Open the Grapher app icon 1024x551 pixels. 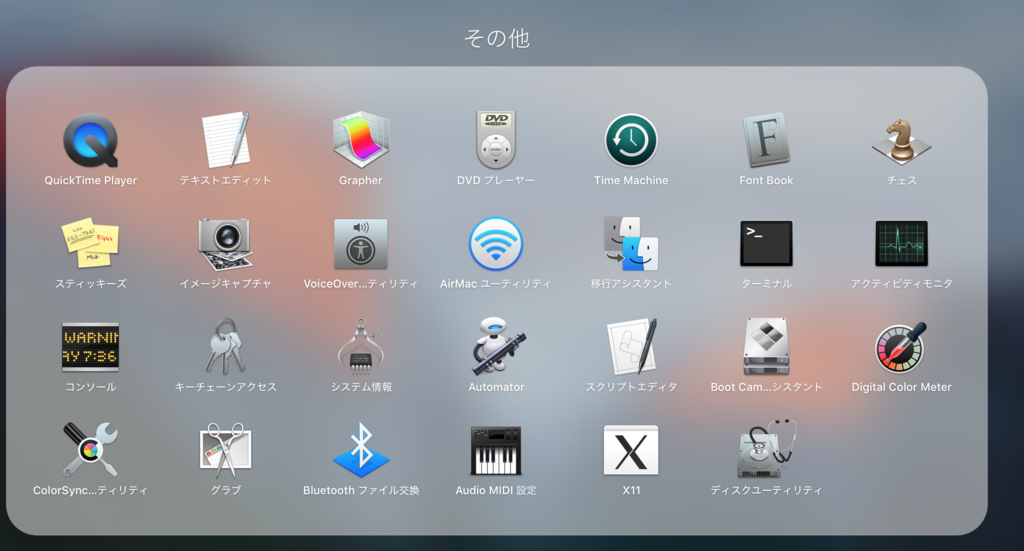click(x=360, y=140)
